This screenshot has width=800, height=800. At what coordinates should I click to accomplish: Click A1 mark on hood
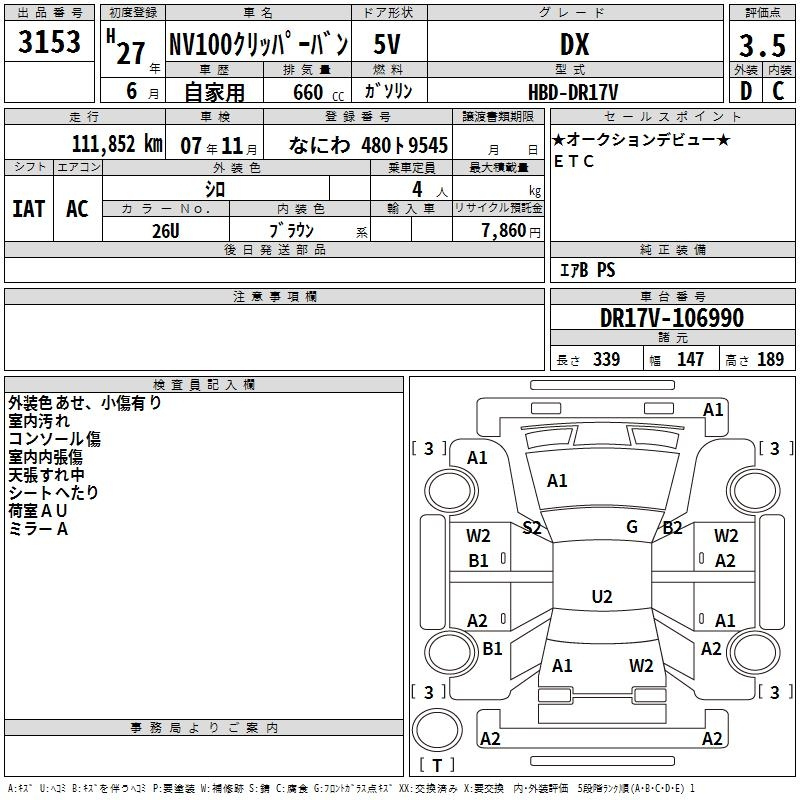(557, 481)
